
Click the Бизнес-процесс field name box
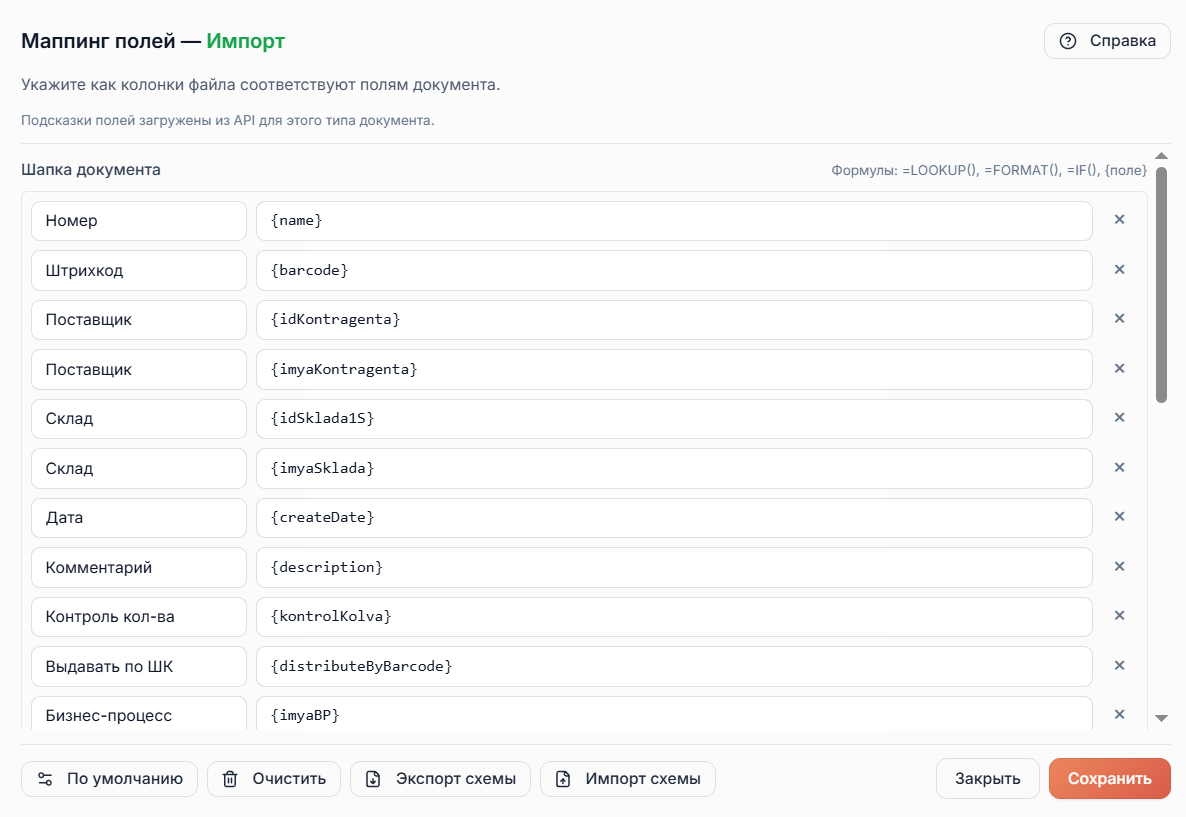(x=138, y=715)
